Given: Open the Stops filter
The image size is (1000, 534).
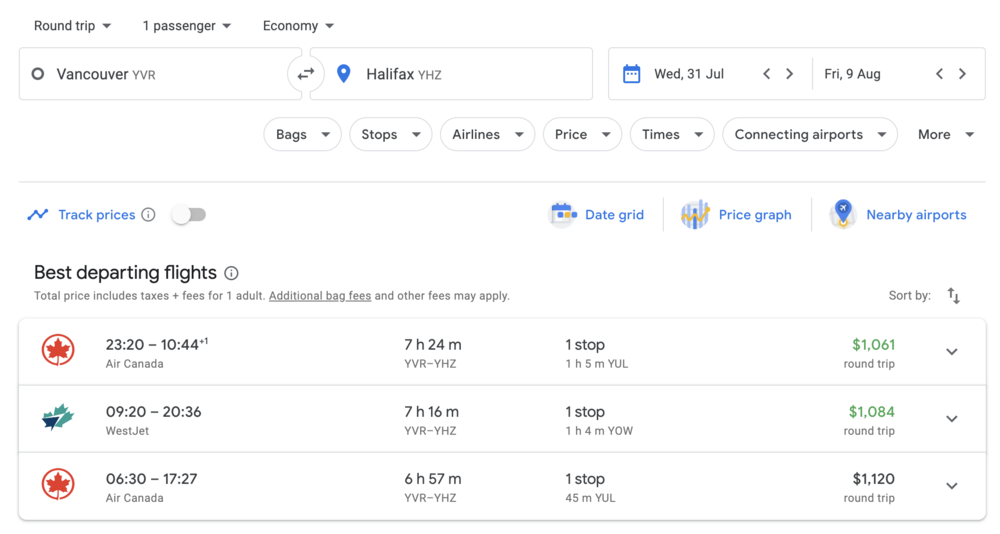Looking at the screenshot, I should pyautogui.click(x=390, y=135).
